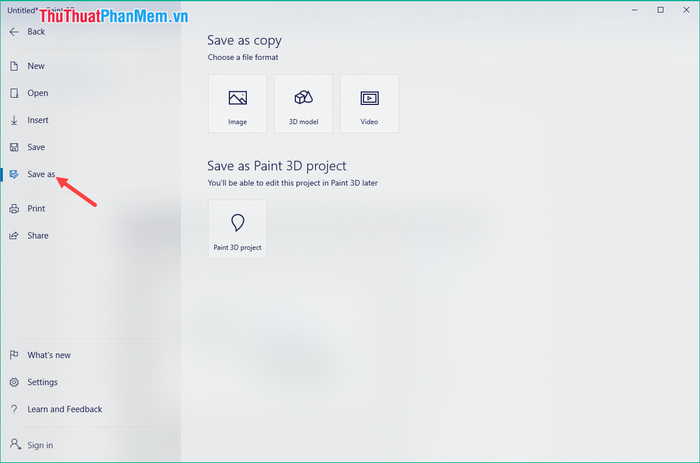Viewport: 700px width, 463px height.
Task: Select the Image file format tile
Action: click(238, 104)
